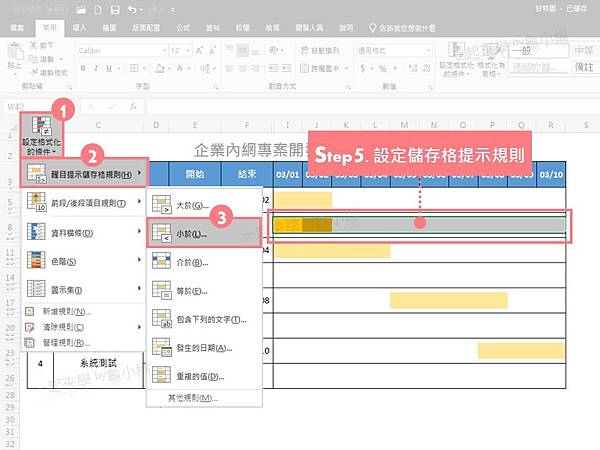Toggle center horizontal alignment
Viewport: 600px width, 450px height.
point(243,68)
